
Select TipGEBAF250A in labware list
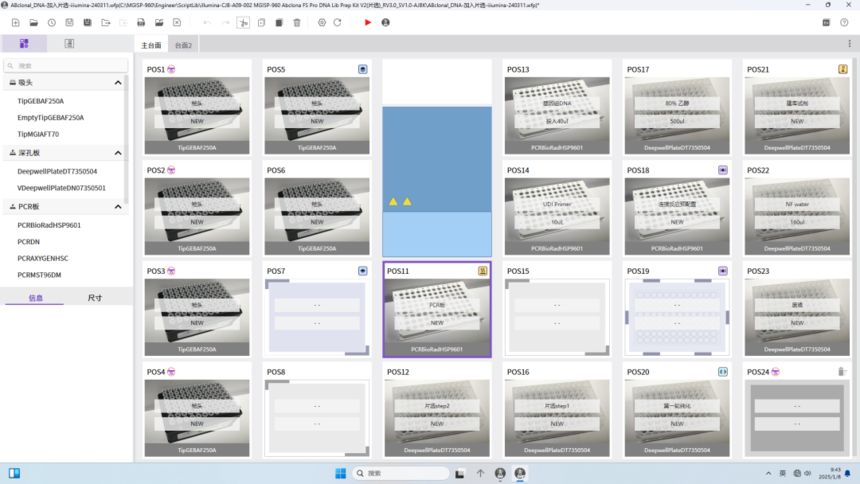click(x=41, y=101)
